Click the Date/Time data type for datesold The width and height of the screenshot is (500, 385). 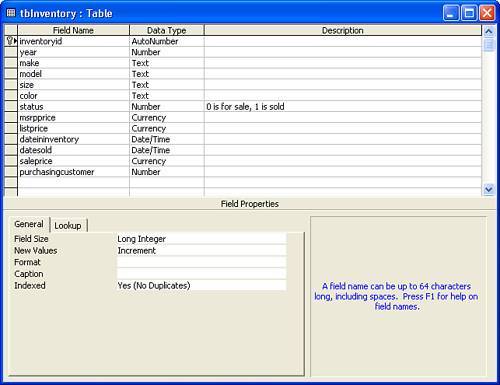pyautogui.click(x=167, y=150)
